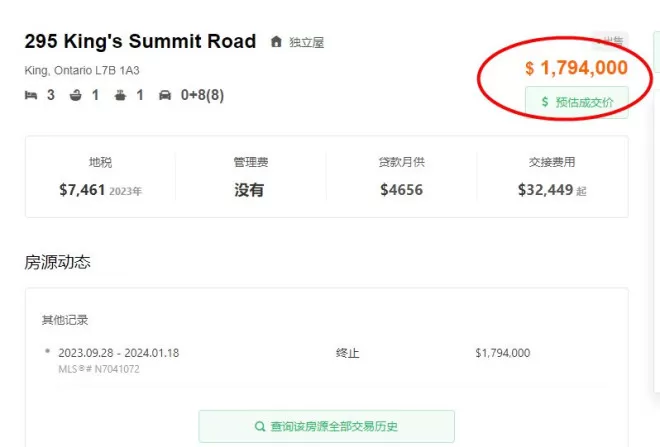This screenshot has height=447, width=660.
Task: Select 295 King's Summit Road title
Action: point(140,41)
